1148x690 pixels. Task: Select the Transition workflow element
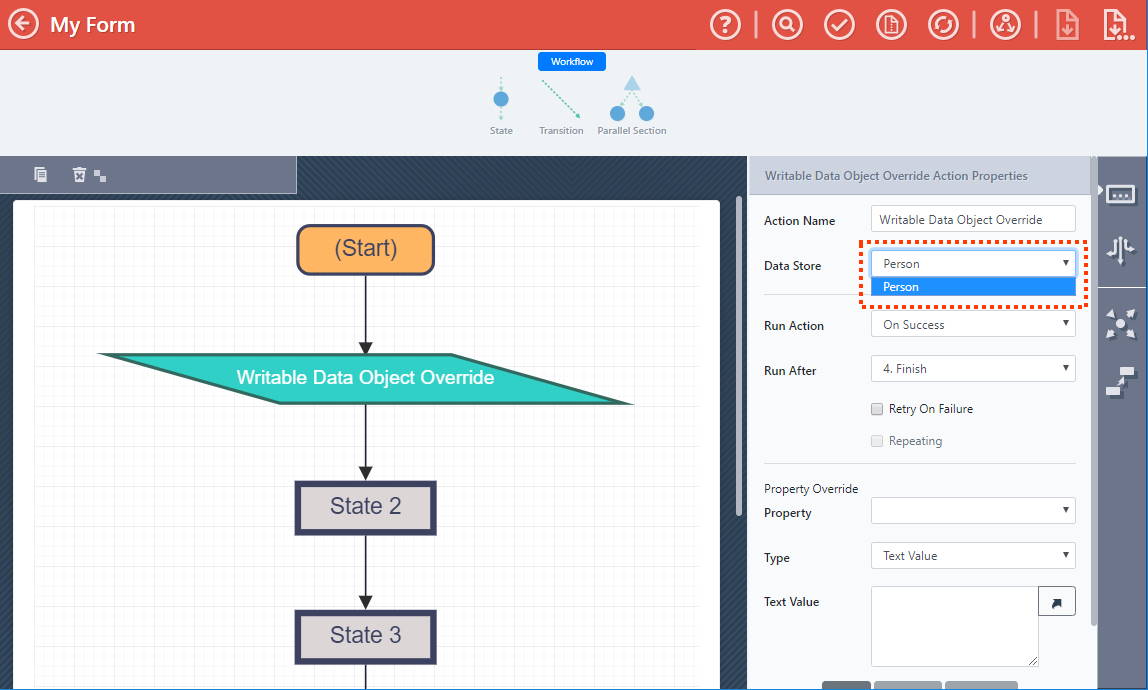[561, 106]
